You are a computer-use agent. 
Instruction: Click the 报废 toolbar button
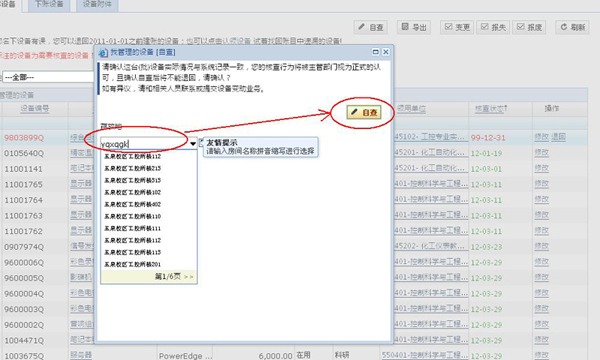point(529,27)
